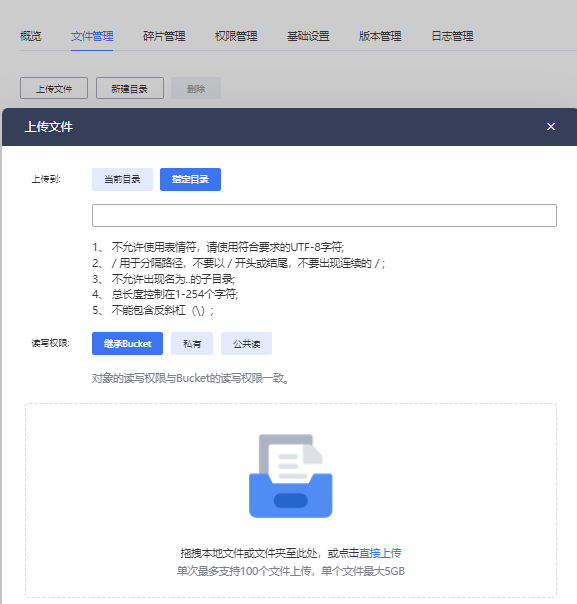Click the file tray upload illustration
The image size is (577, 604).
pyautogui.click(x=291, y=476)
